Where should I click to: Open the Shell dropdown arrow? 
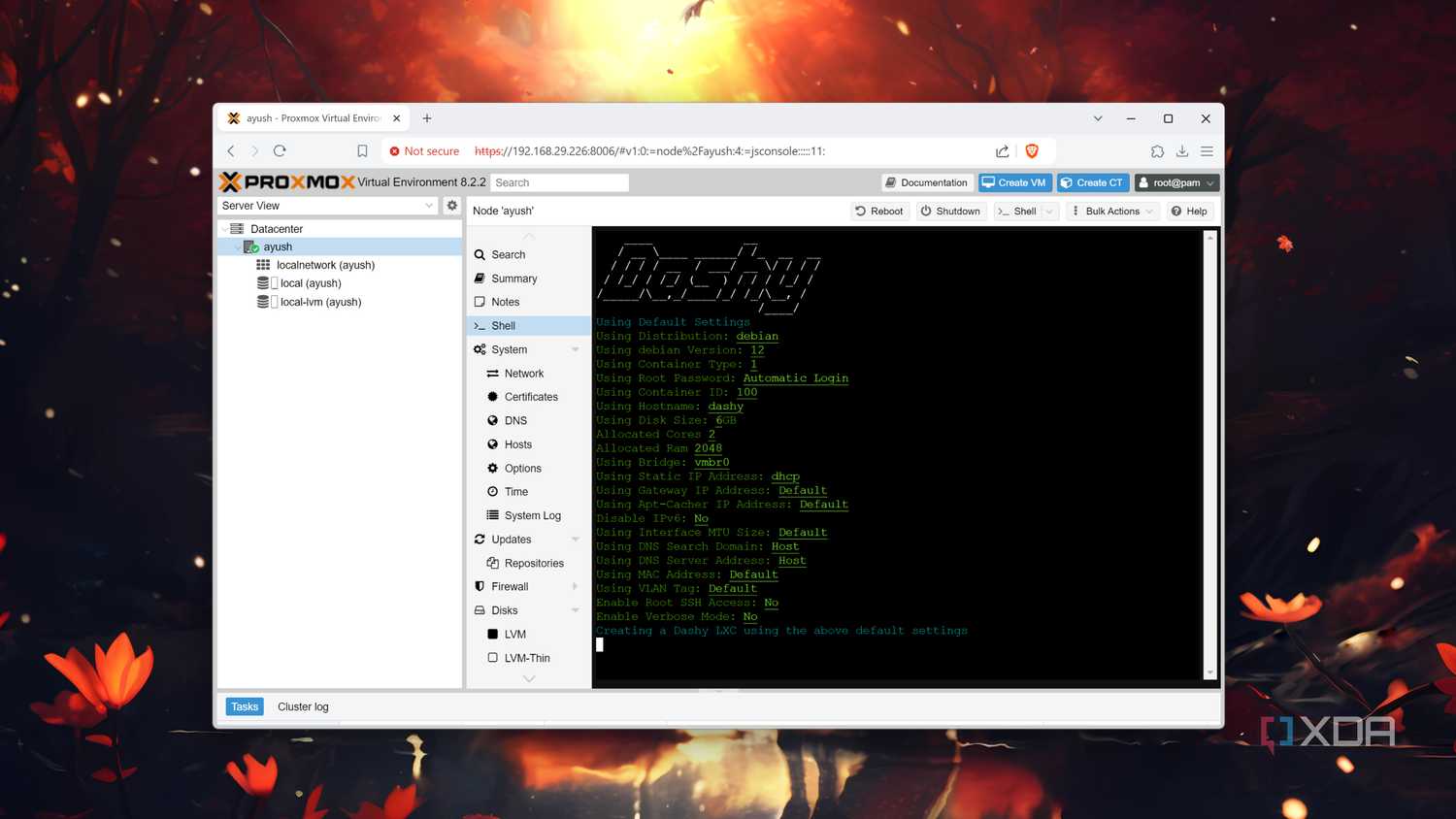[1049, 211]
